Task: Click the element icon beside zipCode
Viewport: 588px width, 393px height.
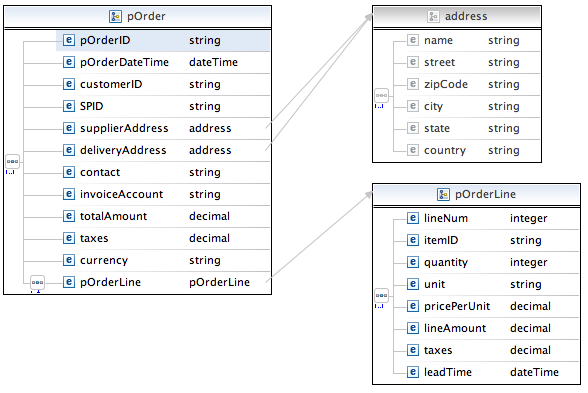Action: pos(412,84)
